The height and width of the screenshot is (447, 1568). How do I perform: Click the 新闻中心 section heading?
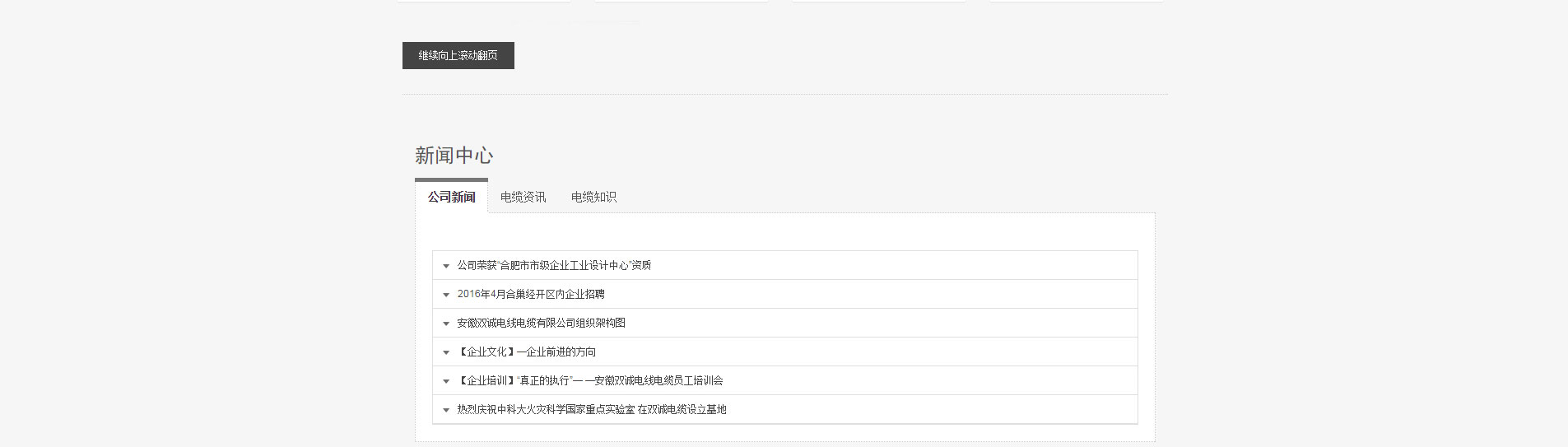pos(454,156)
